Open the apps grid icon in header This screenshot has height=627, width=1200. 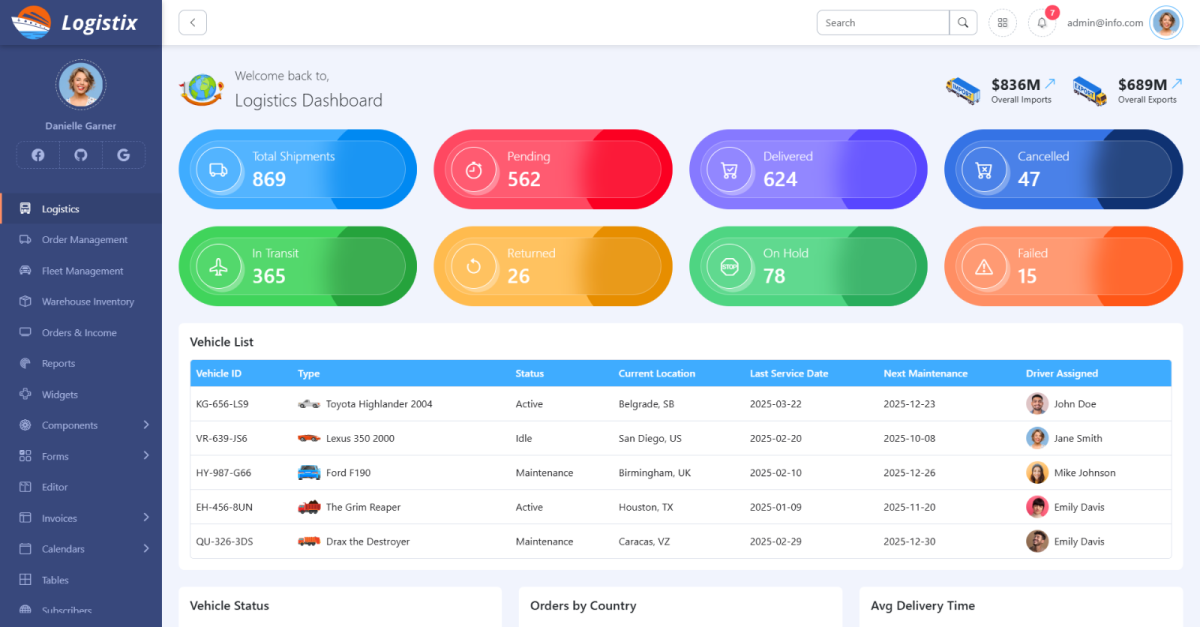[1002, 23]
